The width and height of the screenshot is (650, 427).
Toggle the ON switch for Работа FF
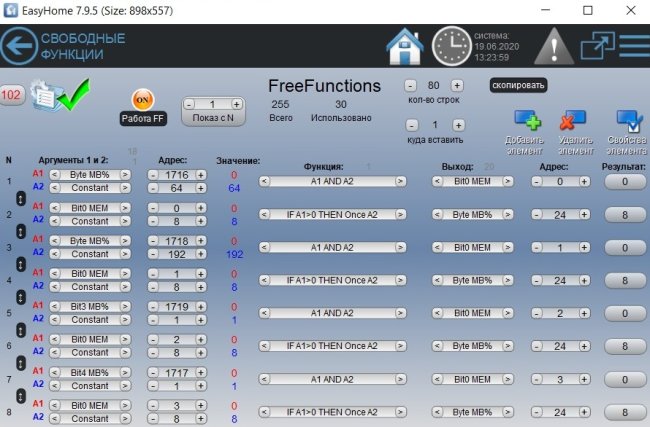click(x=142, y=100)
